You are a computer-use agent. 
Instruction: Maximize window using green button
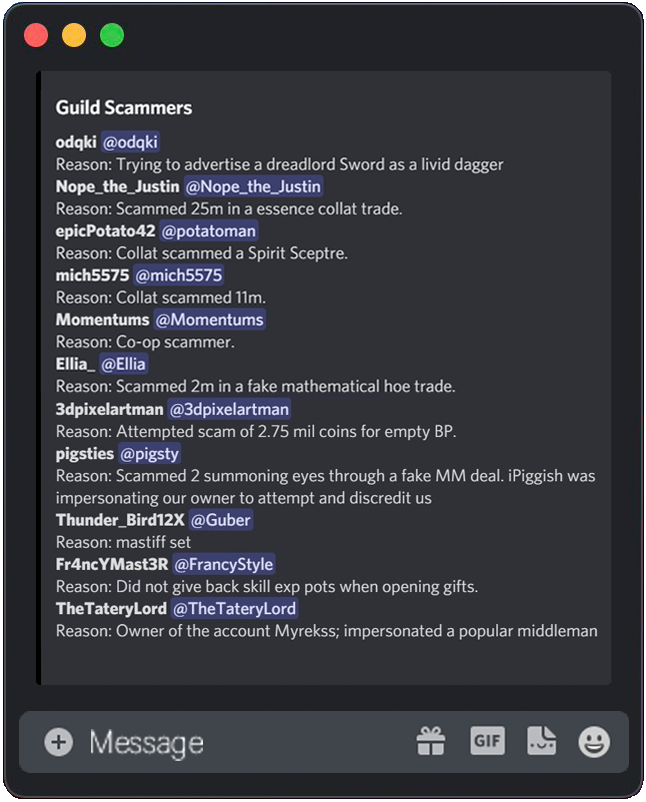point(112,35)
